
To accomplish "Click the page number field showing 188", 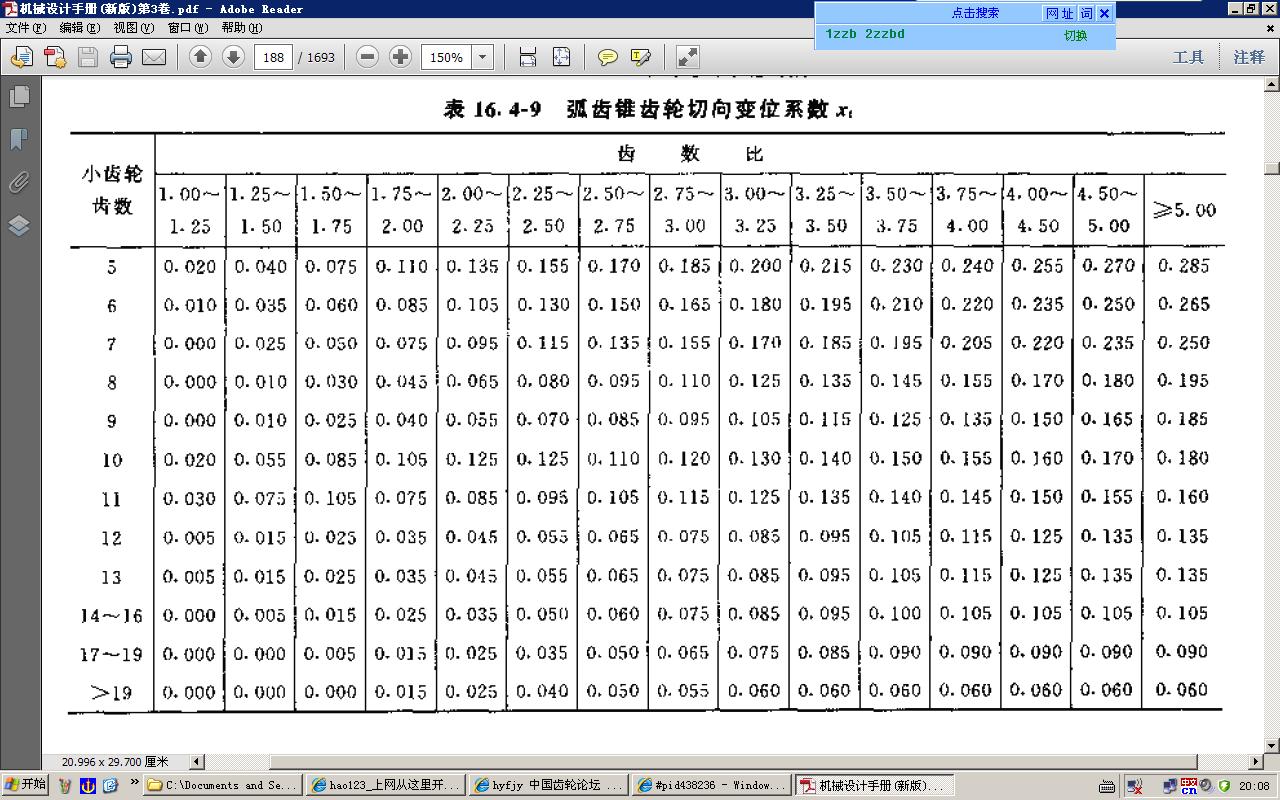I will click(x=273, y=57).
